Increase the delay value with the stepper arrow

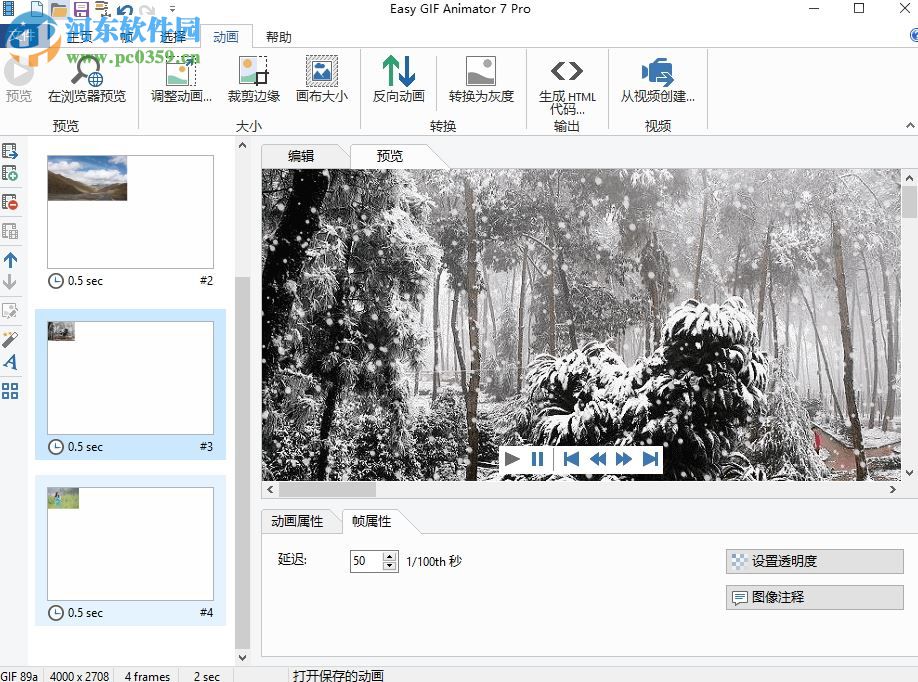click(x=388, y=556)
